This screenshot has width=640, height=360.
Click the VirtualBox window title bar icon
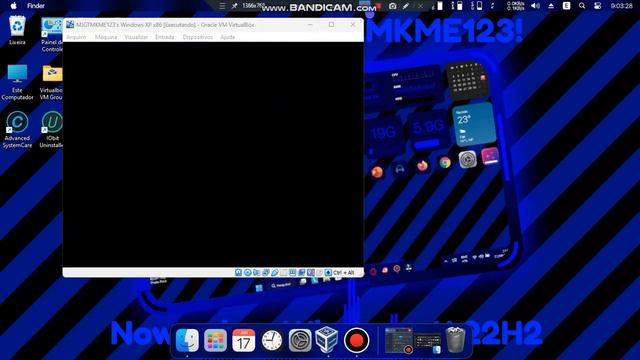70,24
